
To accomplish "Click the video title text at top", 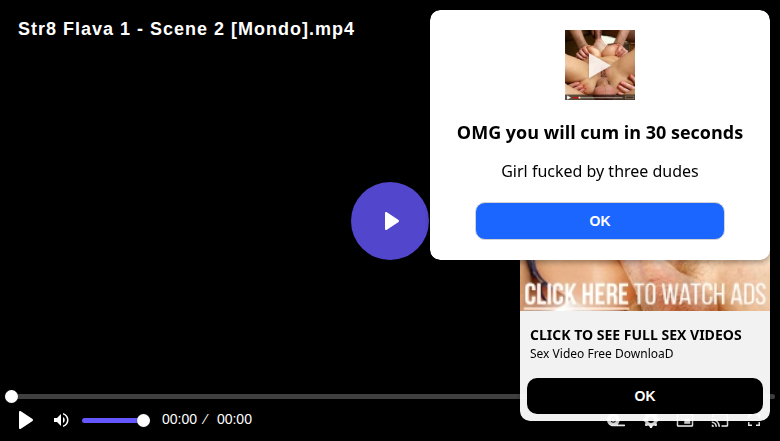I will tap(186, 29).
